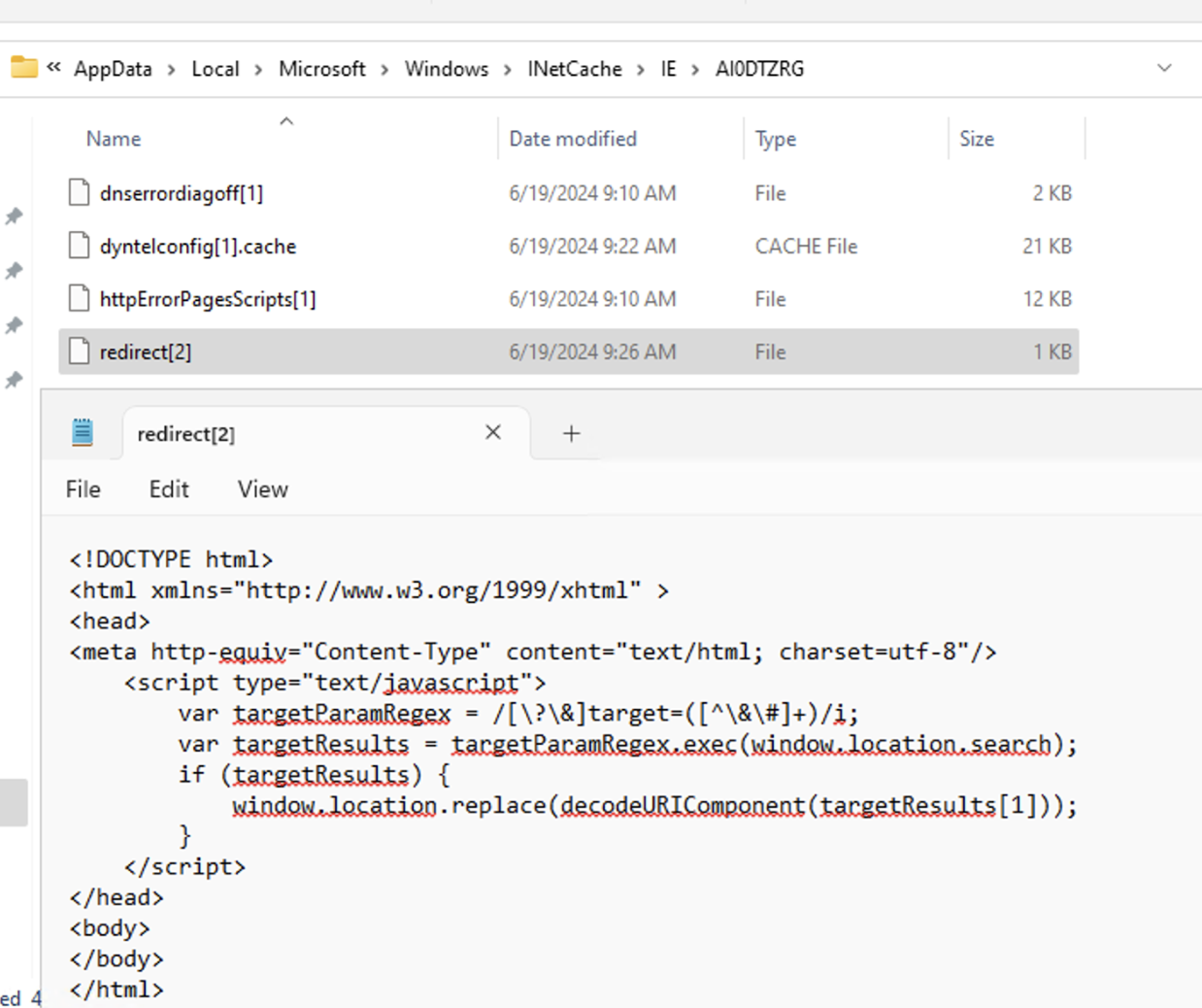Click the topmost pin icon in sidebar
The image size is (1202, 1008).
pyautogui.click(x=15, y=216)
